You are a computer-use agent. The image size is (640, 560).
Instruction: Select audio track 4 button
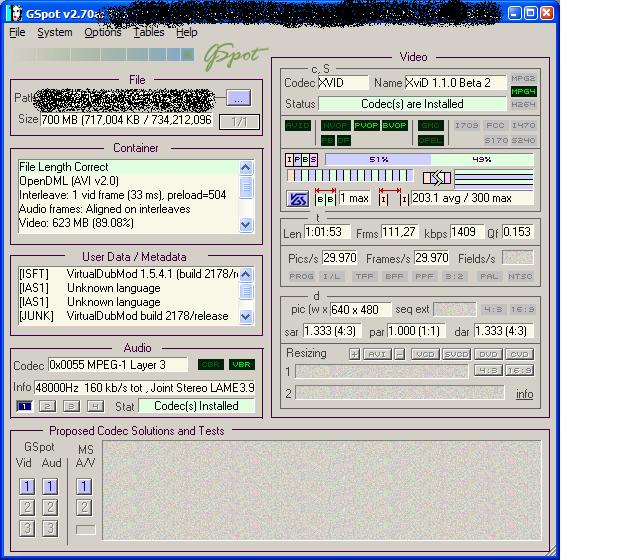click(x=96, y=406)
